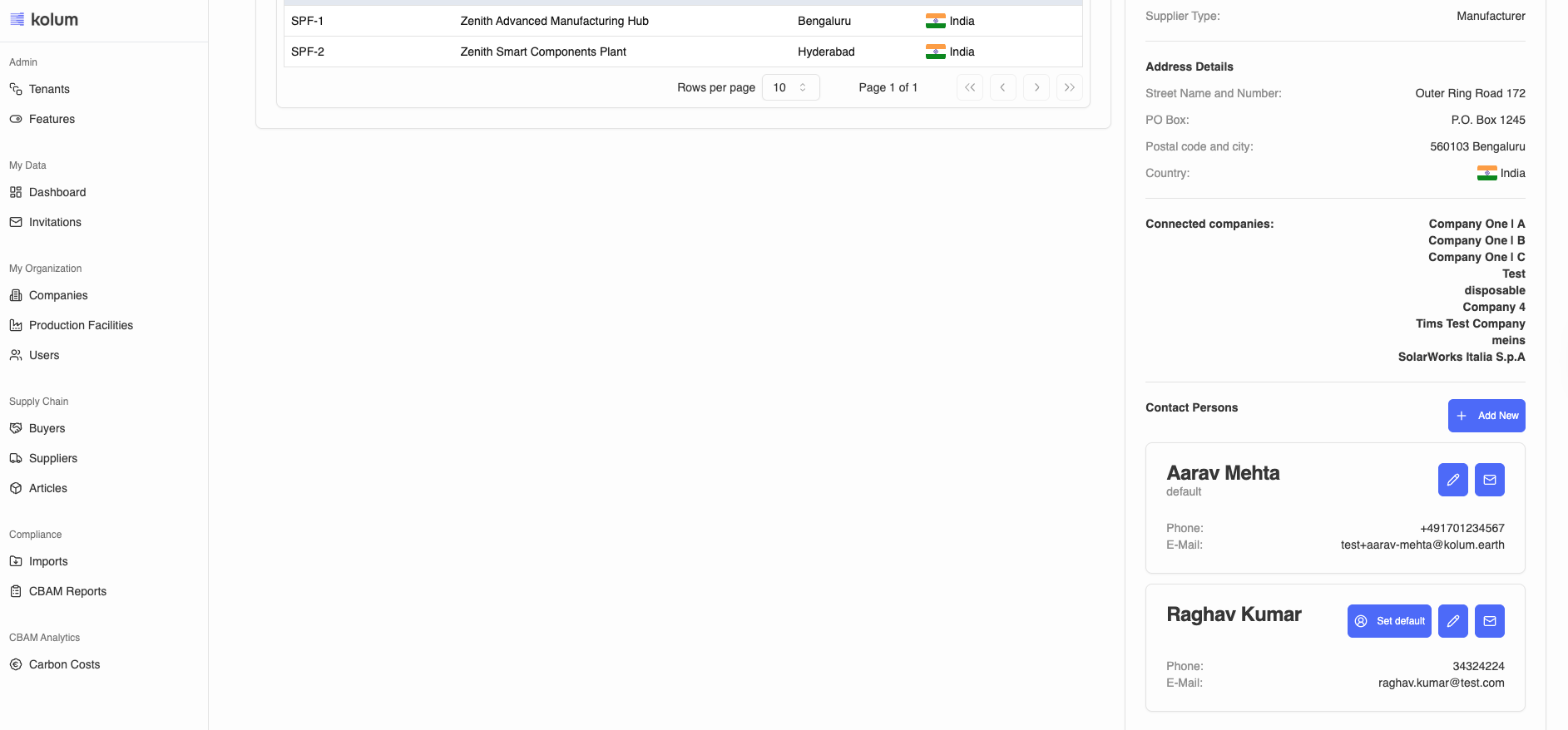Click the envelope mail icon for Raghav Kumar
The image size is (1568, 730).
(1489, 621)
